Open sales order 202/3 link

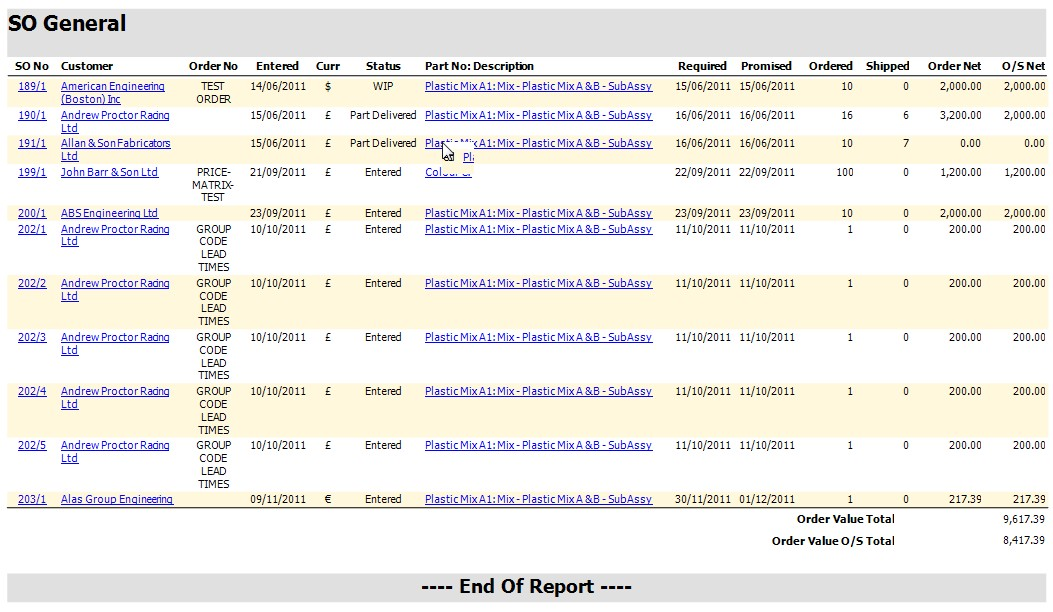(32, 338)
